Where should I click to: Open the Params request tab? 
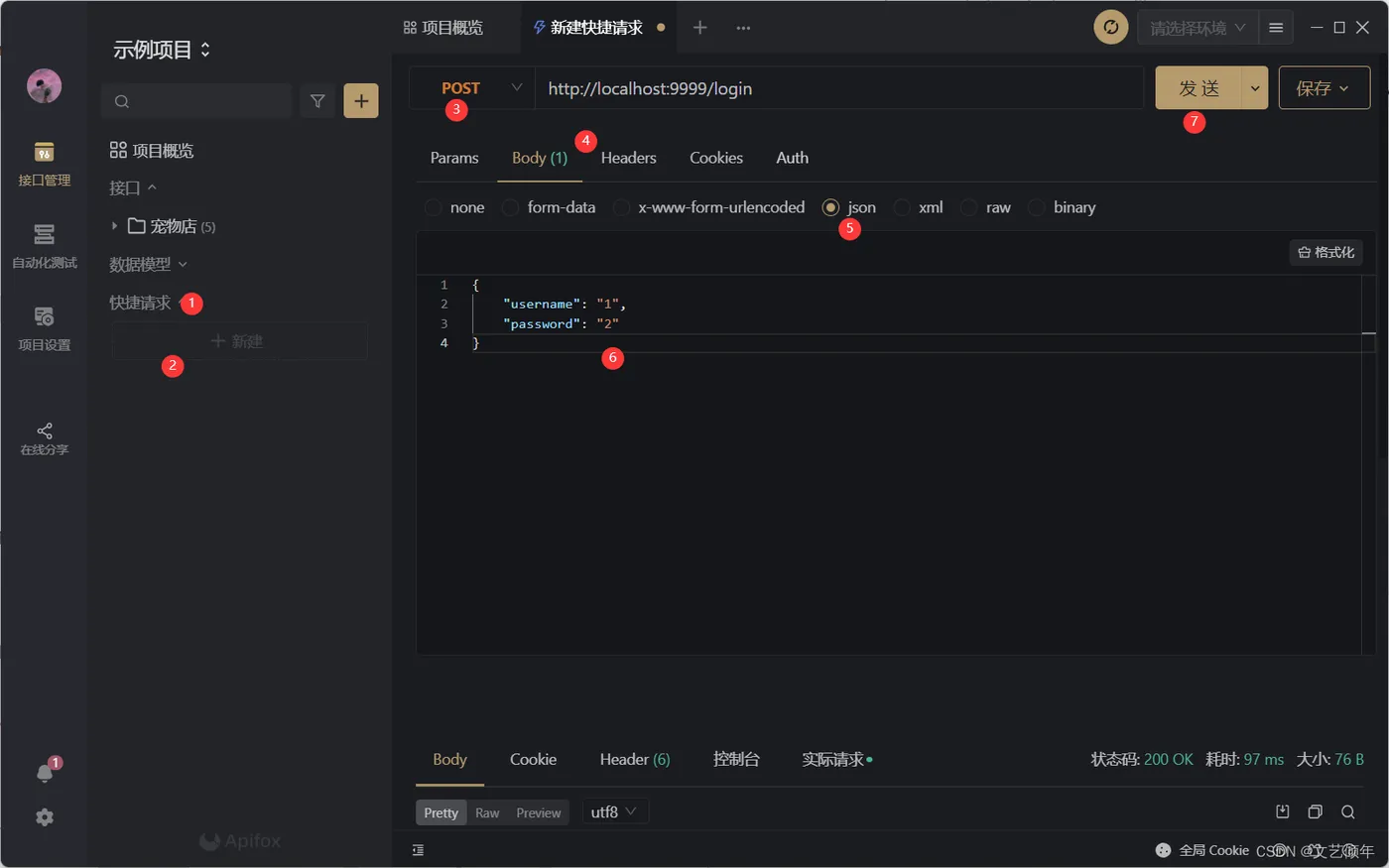[x=454, y=158]
